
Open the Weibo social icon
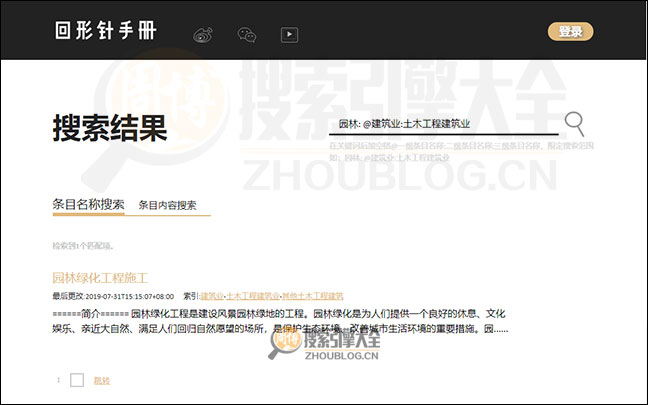pos(203,34)
